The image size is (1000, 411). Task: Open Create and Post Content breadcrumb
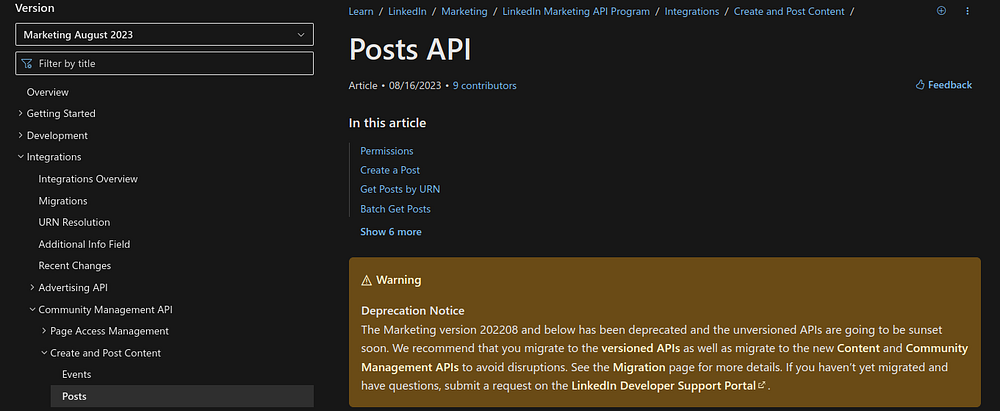tap(789, 11)
